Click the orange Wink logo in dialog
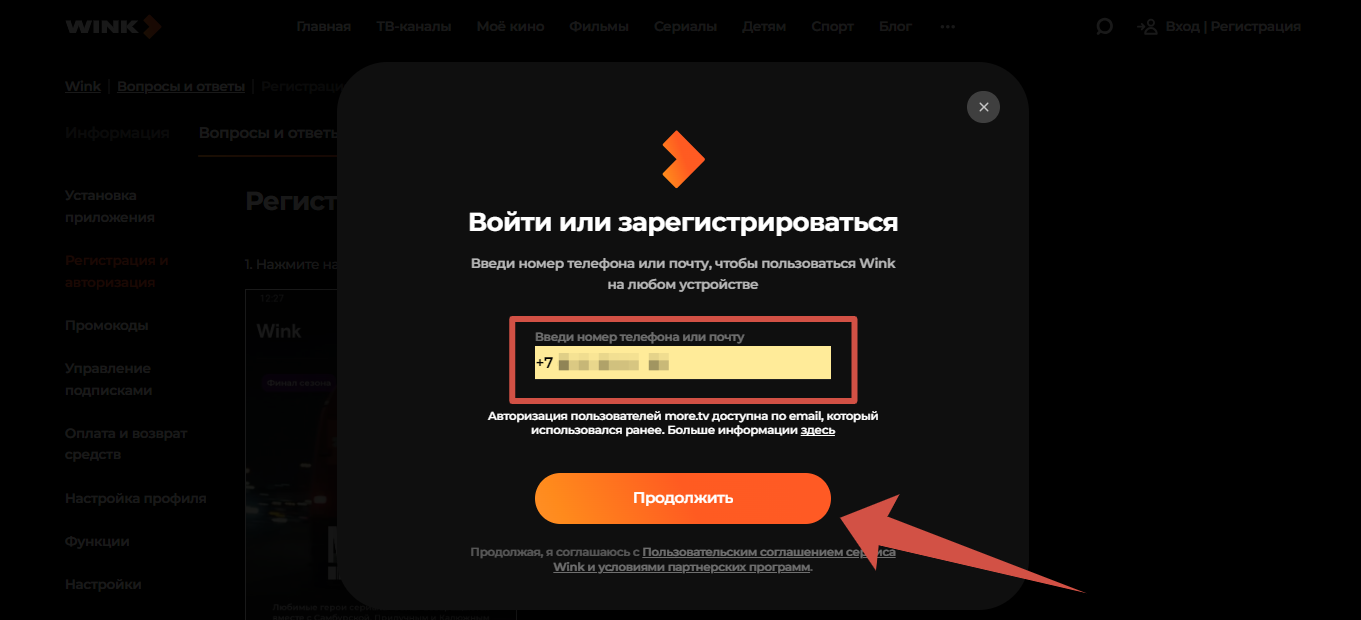Screen dimensions: 1361x620 pos(683,159)
